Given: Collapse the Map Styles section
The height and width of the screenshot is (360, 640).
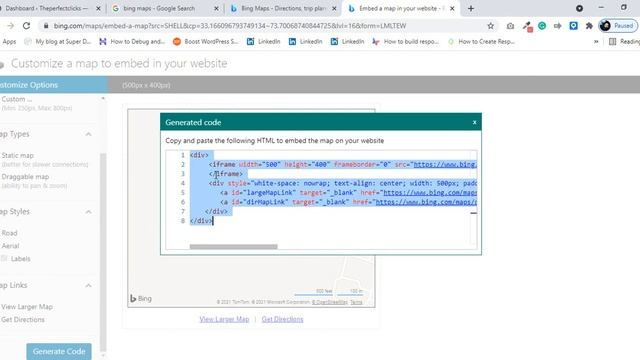Looking at the screenshot, I should pyautogui.click(x=88, y=212).
